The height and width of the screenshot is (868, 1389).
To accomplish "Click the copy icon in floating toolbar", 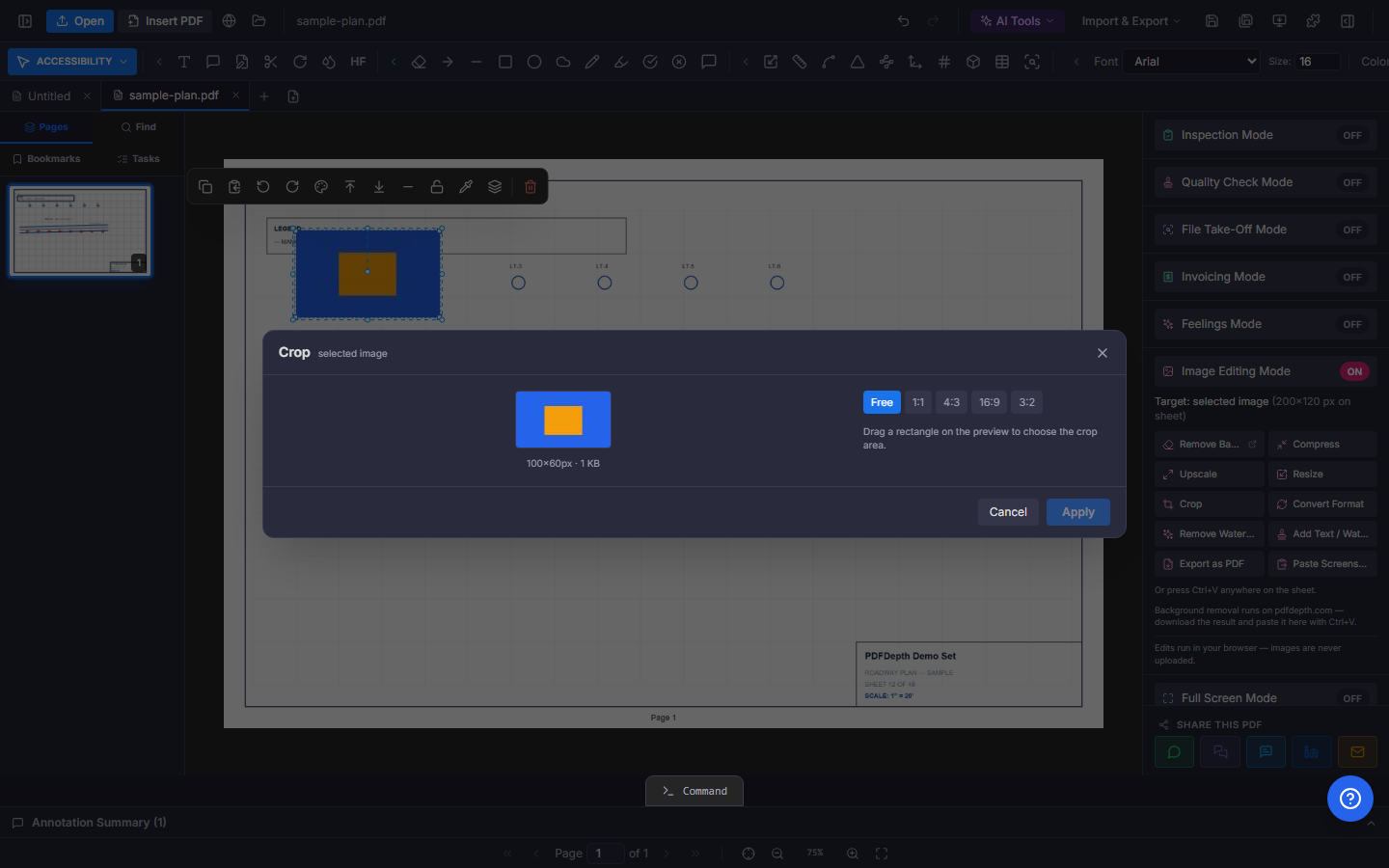I will pos(205,187).
